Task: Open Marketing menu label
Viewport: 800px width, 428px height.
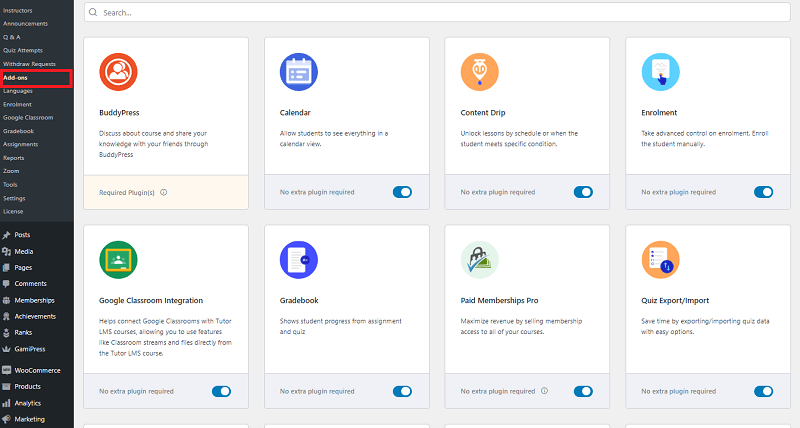Action: pos(29,419)
